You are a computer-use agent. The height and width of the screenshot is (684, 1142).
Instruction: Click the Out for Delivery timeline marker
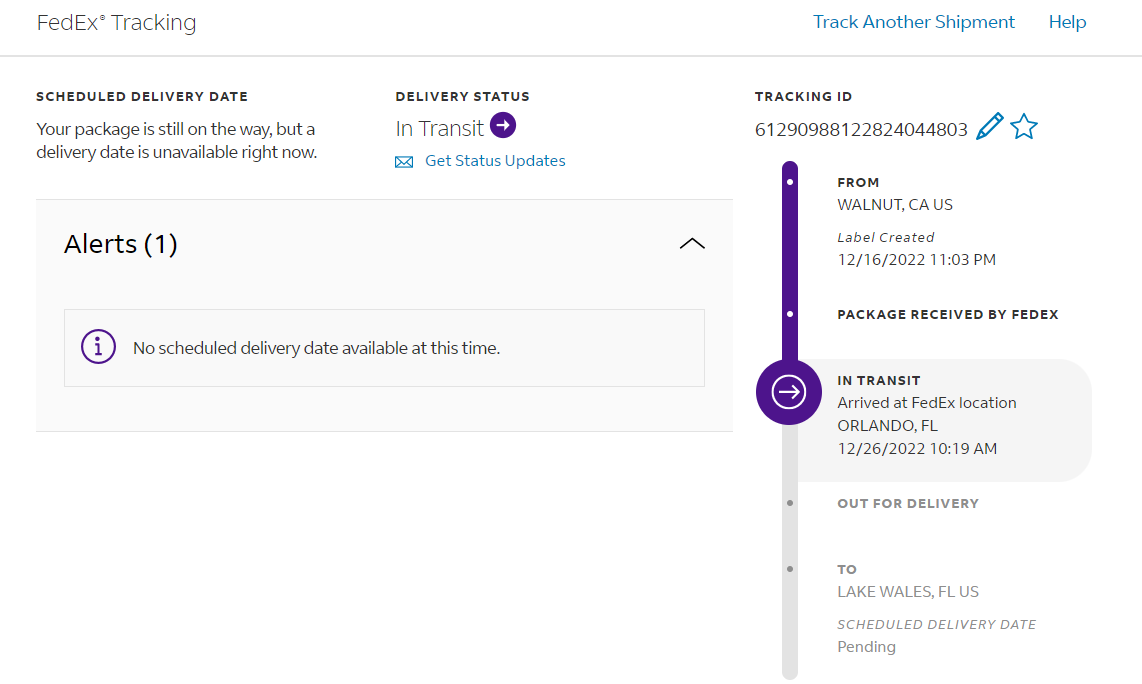pos(790,503)
